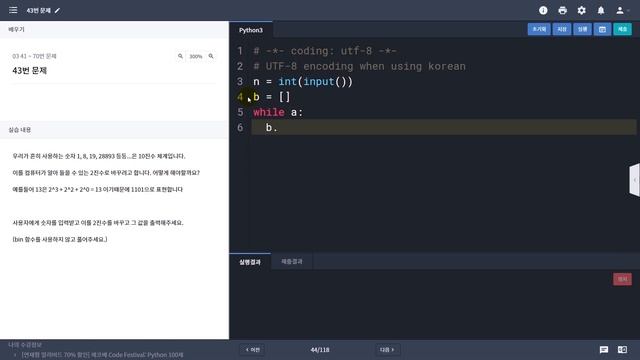Click the 실습 내용 section header

click(114, 130)
